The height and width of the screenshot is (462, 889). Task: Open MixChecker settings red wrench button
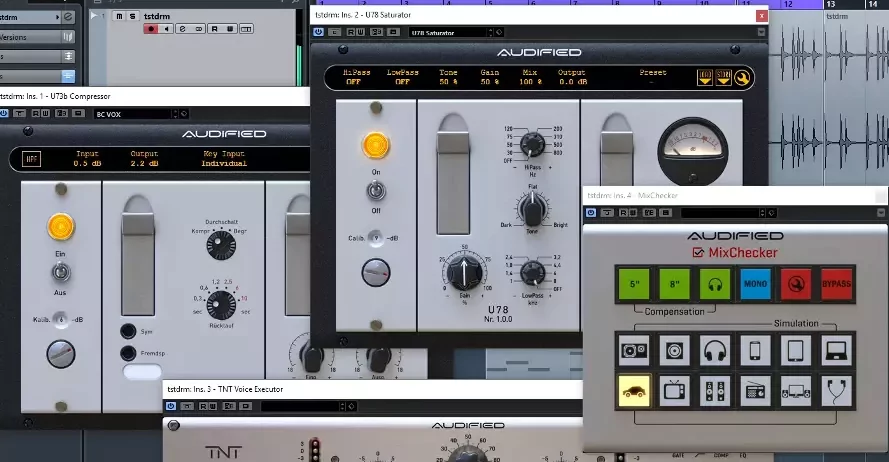[795, 283]
